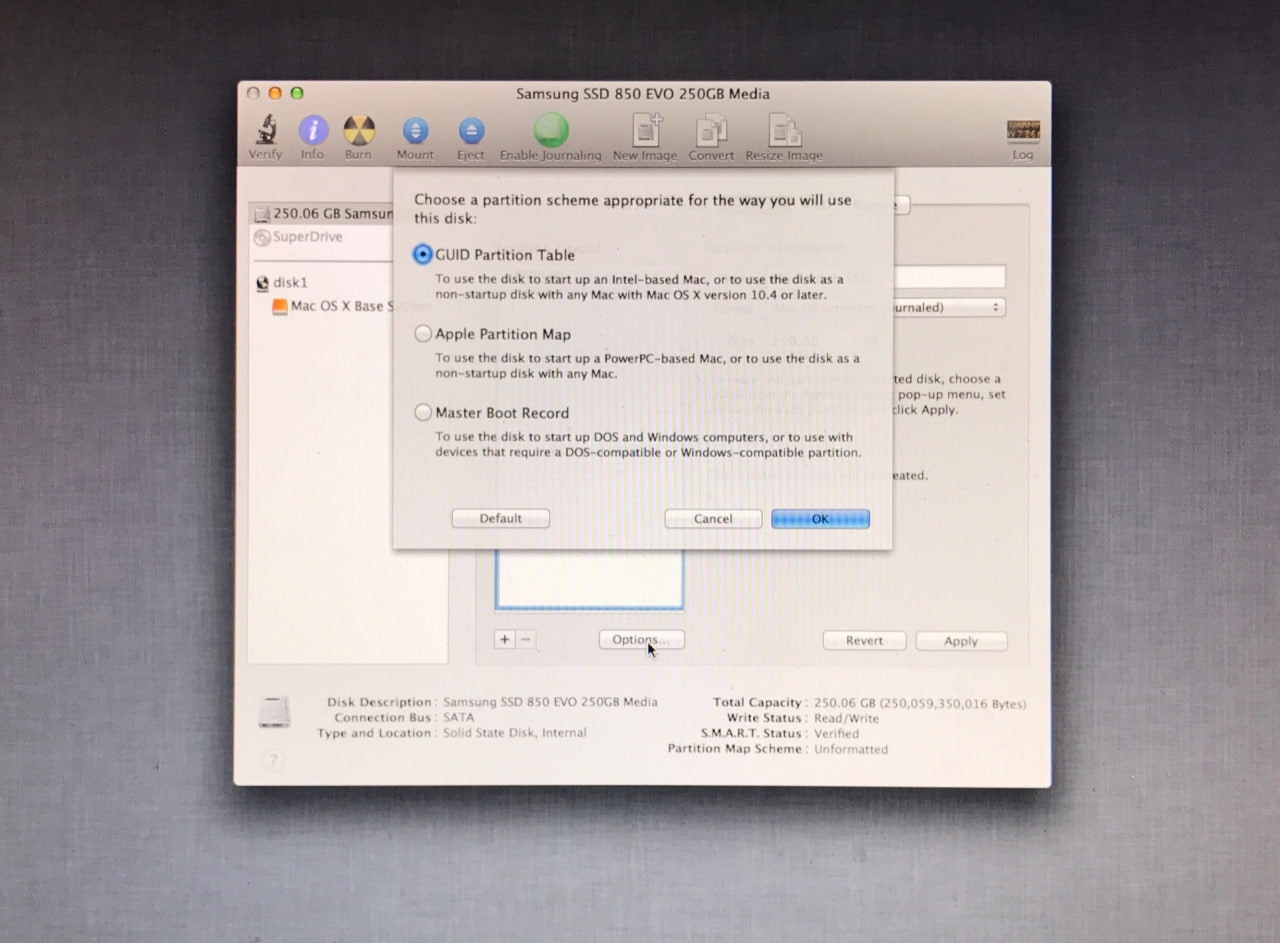Viewport: 1280px width, 943px height.
Task: Select the GUID Partition Table option
Action: (x=423, y=255)
